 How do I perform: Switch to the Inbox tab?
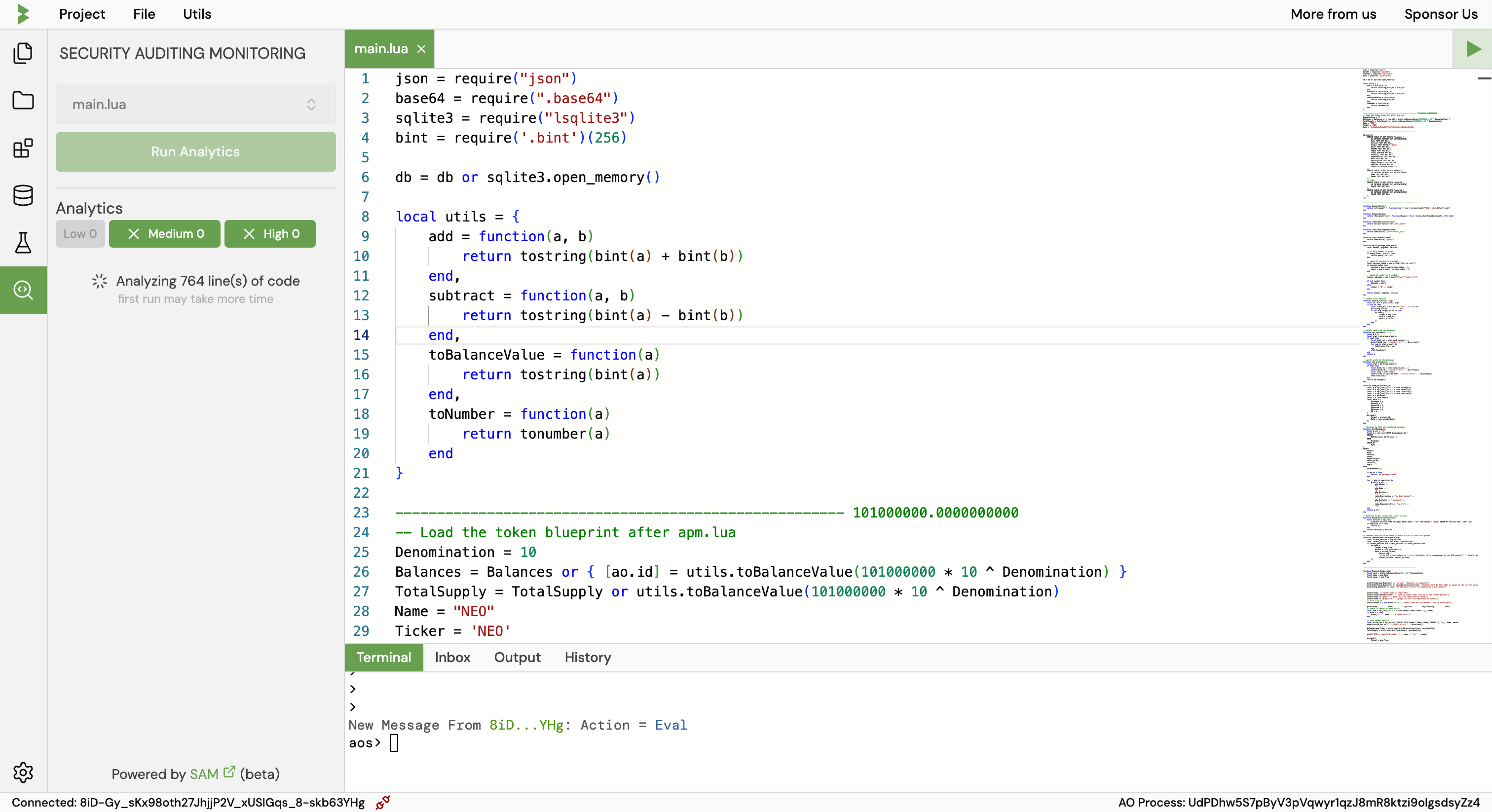(x=452, y=658)
